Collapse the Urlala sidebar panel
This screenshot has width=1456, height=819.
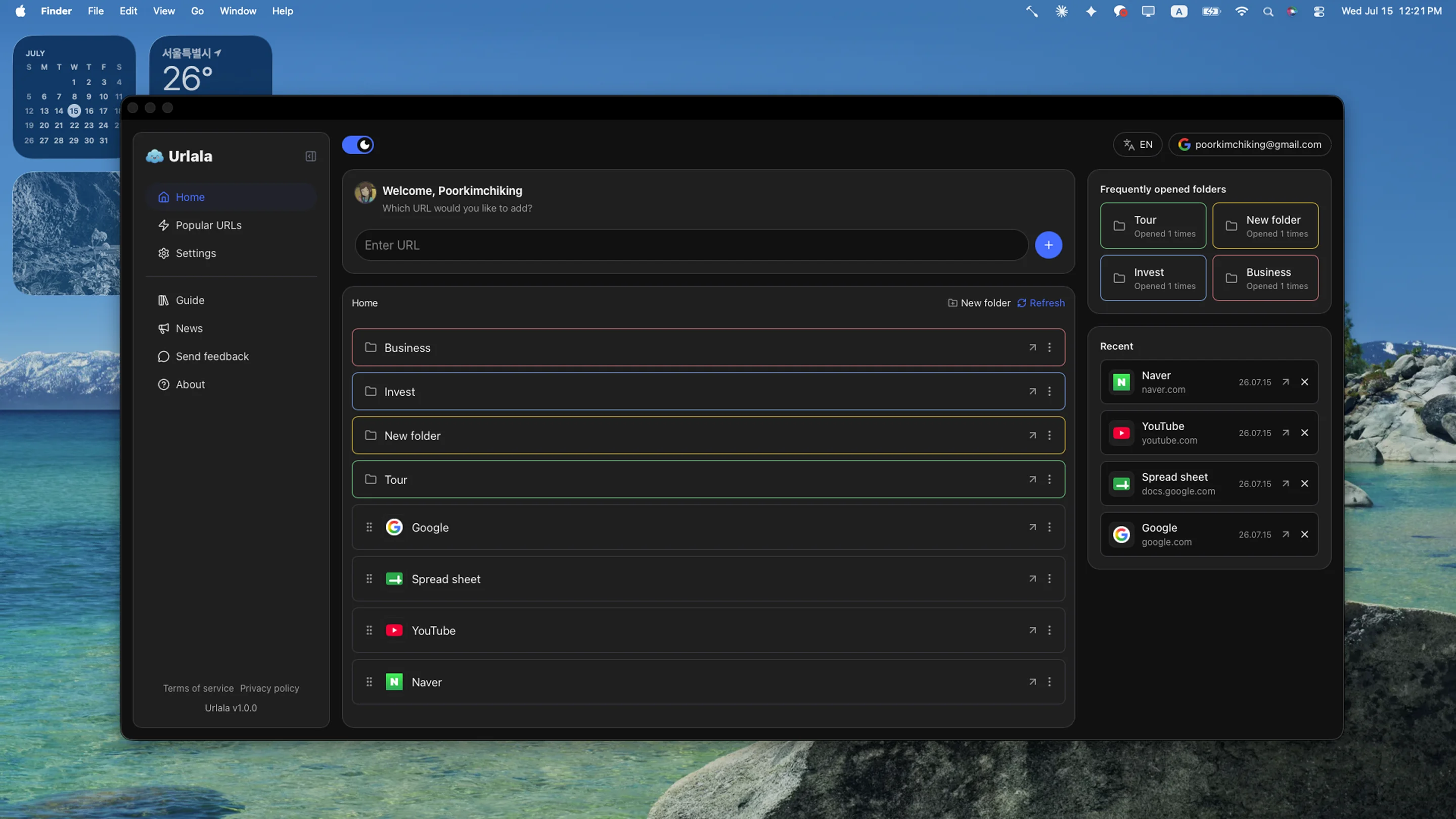311,157
